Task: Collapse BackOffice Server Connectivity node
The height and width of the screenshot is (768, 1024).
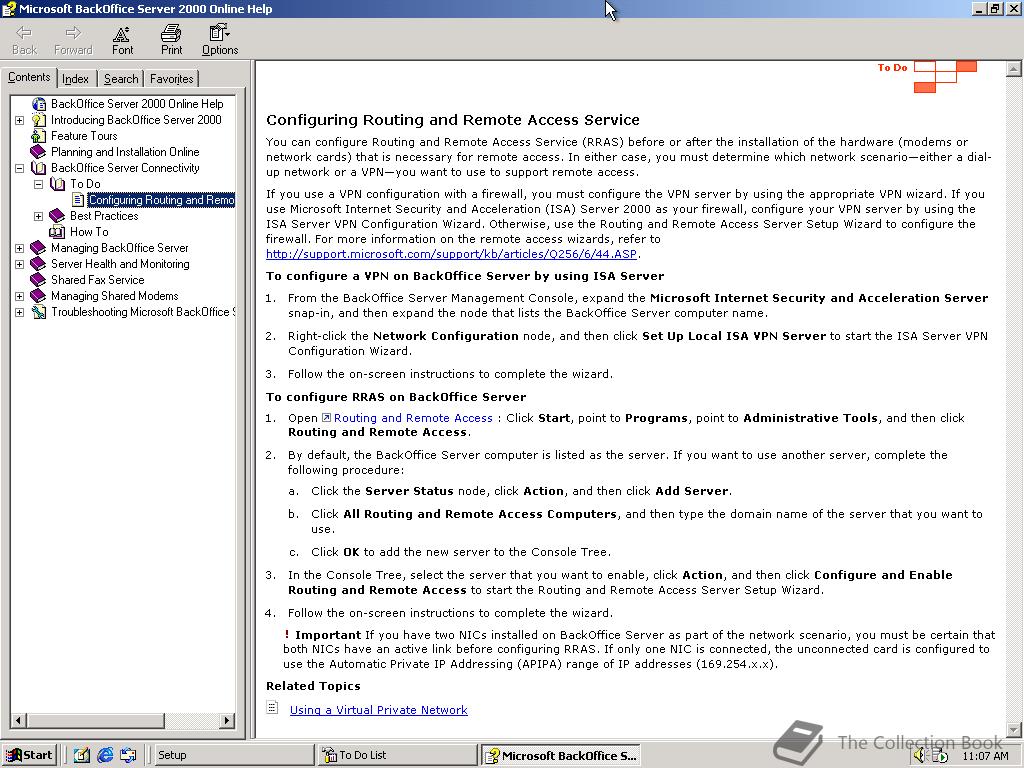Action: [x=20, y=168]
